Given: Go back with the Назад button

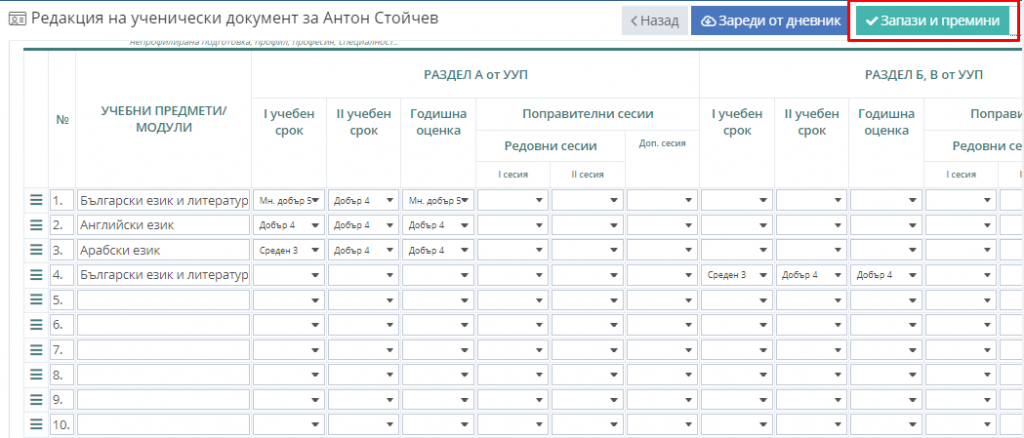Looking at the screenshot, I should tap(654, 21).
